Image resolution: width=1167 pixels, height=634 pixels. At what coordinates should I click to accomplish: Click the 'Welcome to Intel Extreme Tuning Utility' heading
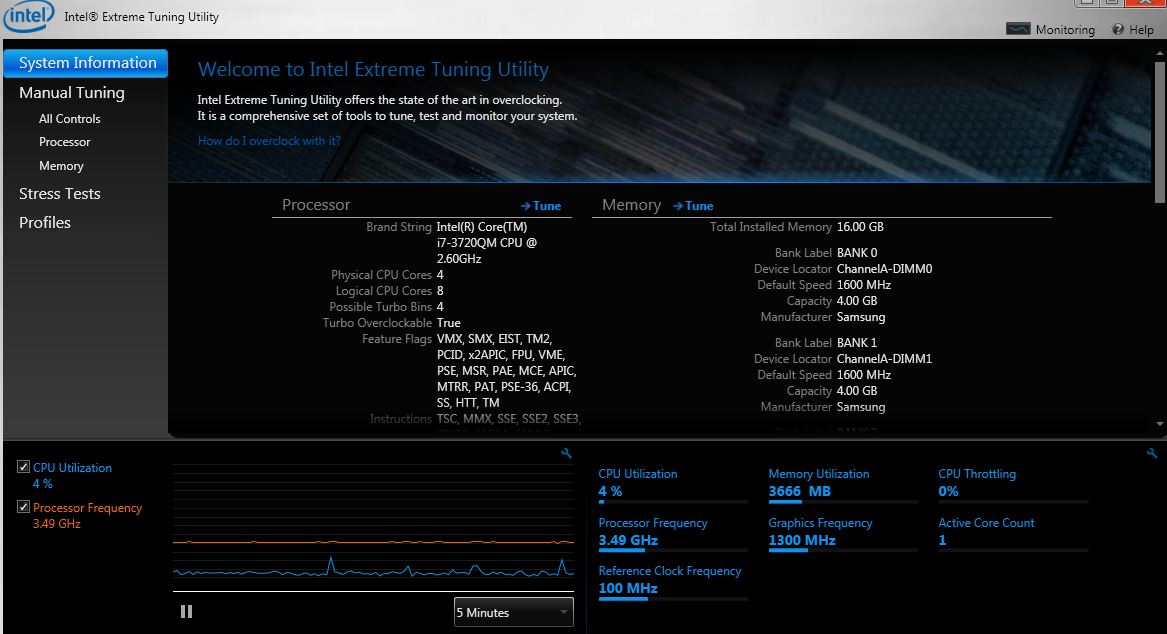point(373,69)
